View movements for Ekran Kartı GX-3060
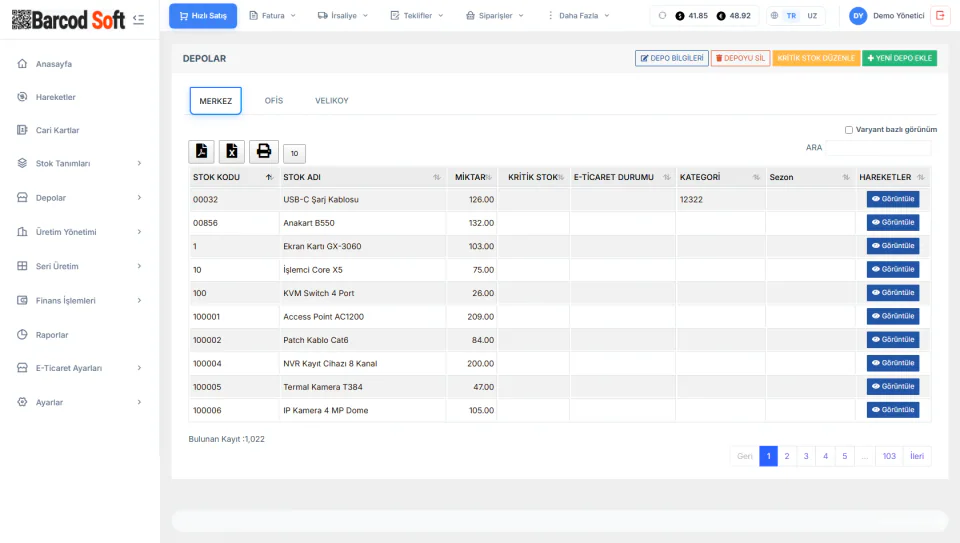The height and width of the screenshot is (543, 960). 893,245
